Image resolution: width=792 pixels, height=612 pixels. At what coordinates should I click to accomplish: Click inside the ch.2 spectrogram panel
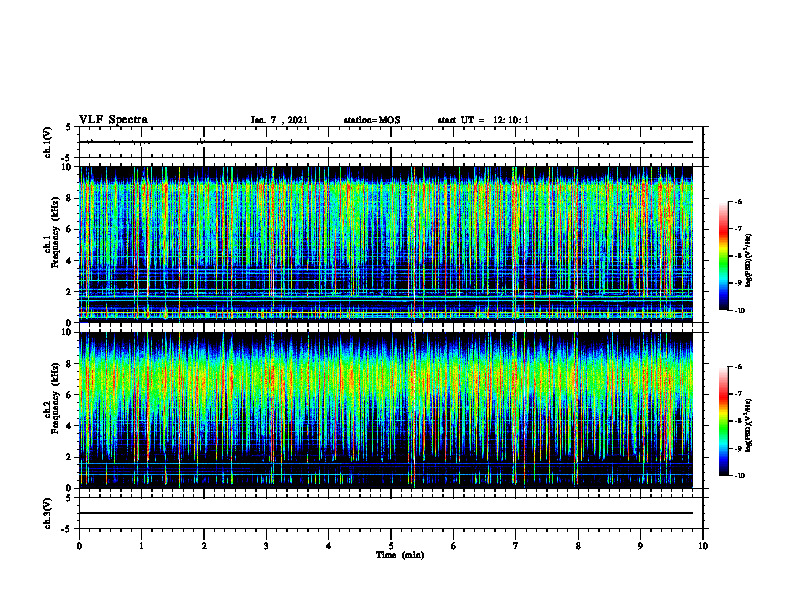click(x=386, y=410)
